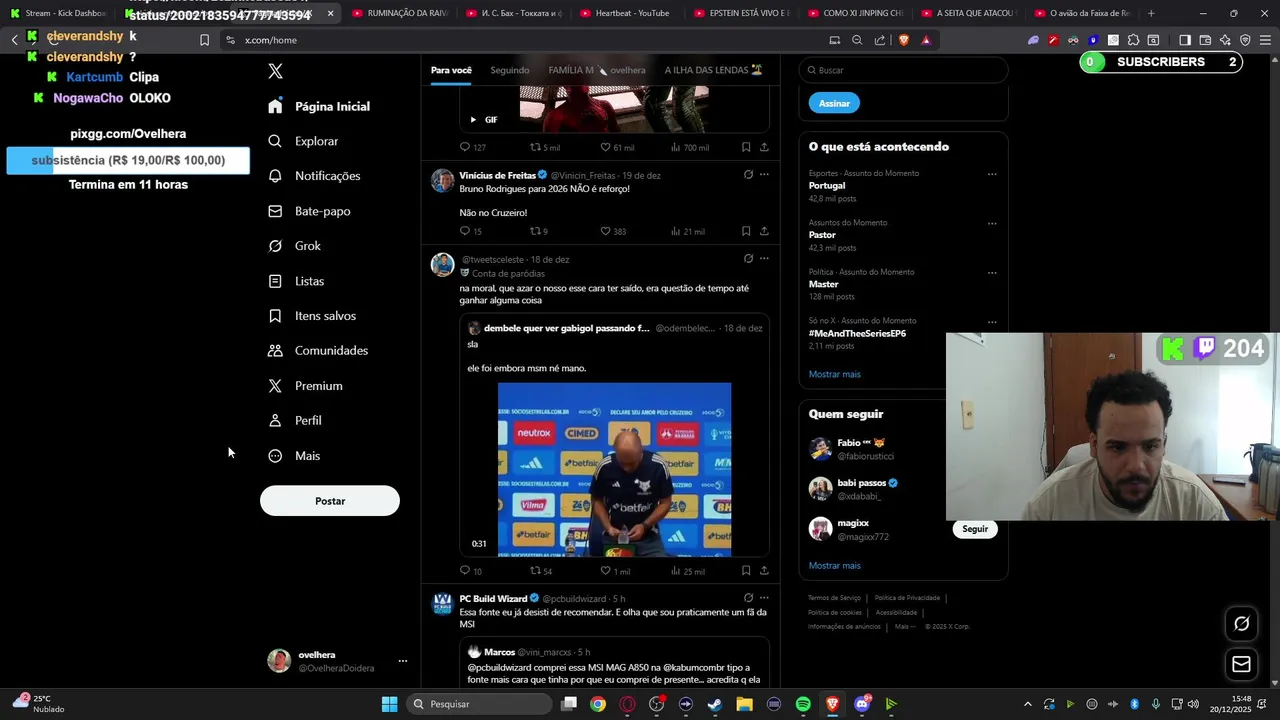Image resolution: width=1280 pixels, height=720 pixels.
Task: Click the Assinar button
Action: 834,103
